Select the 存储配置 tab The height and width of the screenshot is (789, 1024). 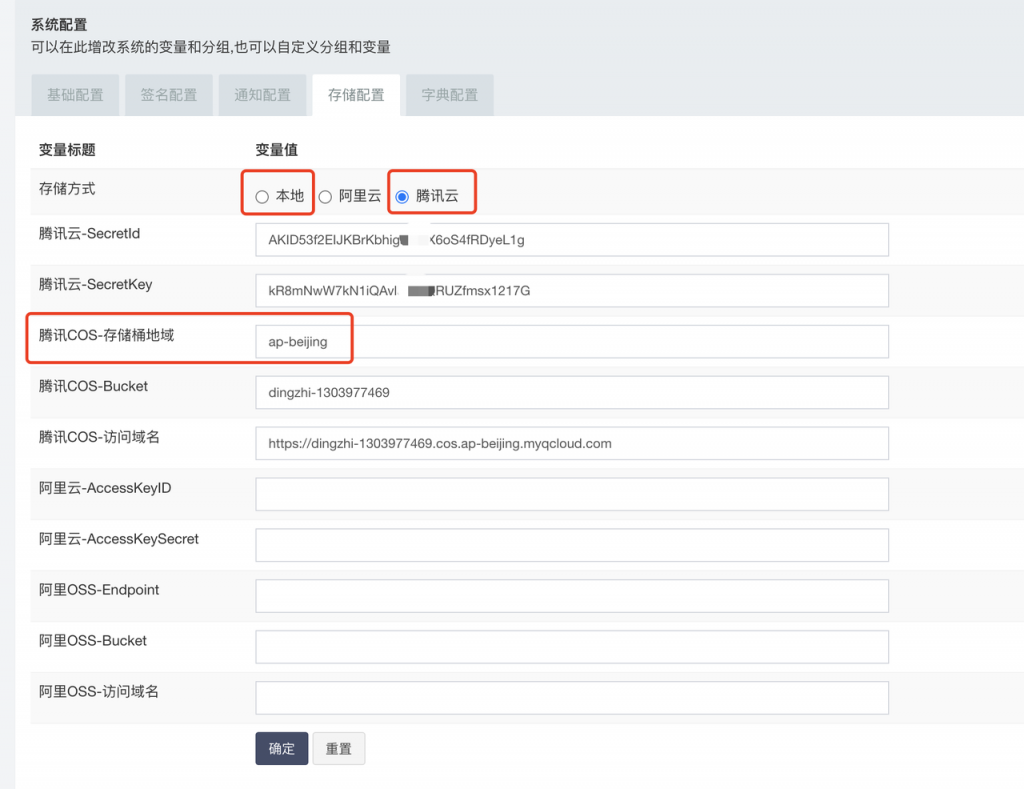coord(356,95)
